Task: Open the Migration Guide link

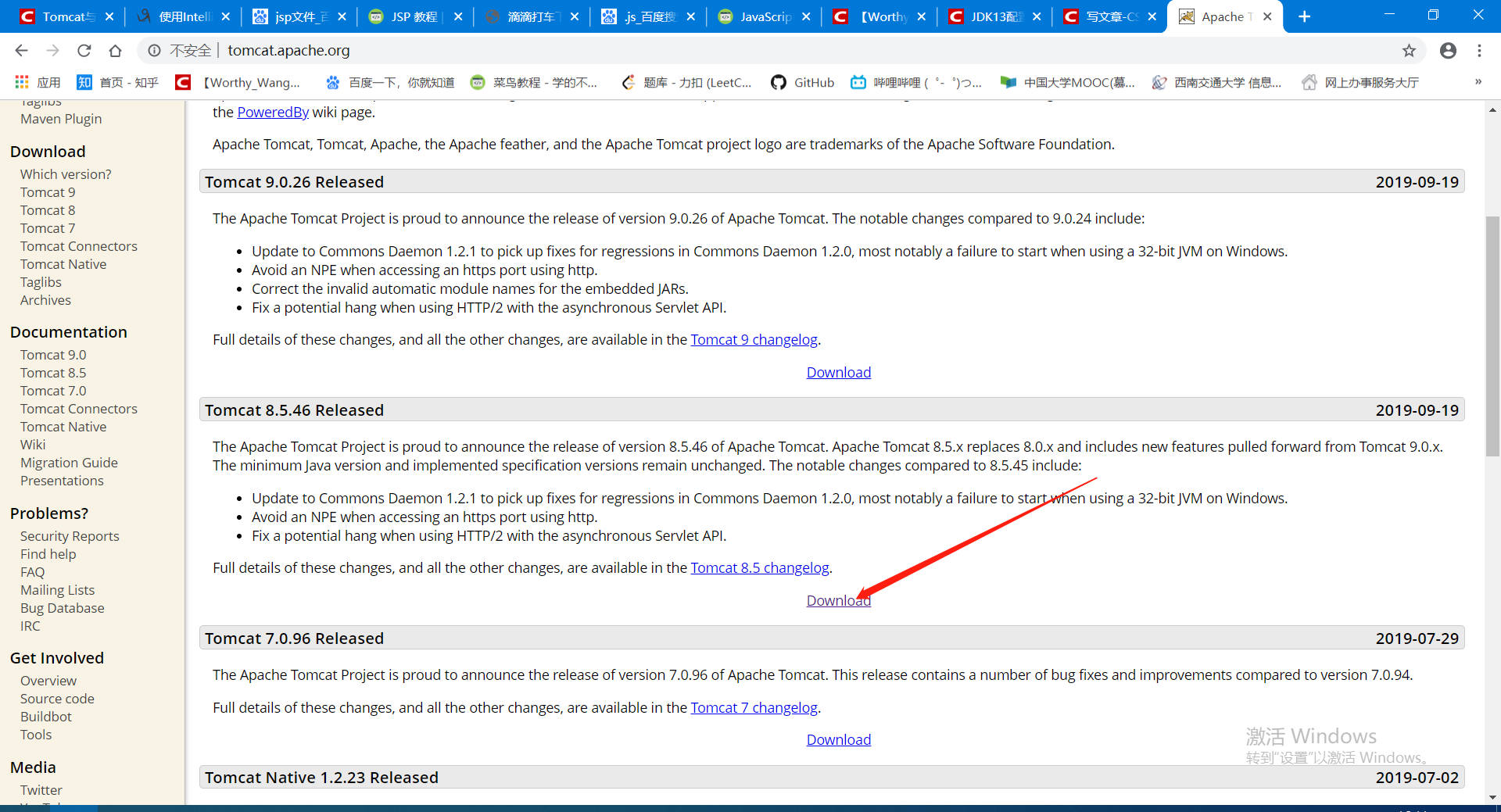Action: tap(69, 463)
